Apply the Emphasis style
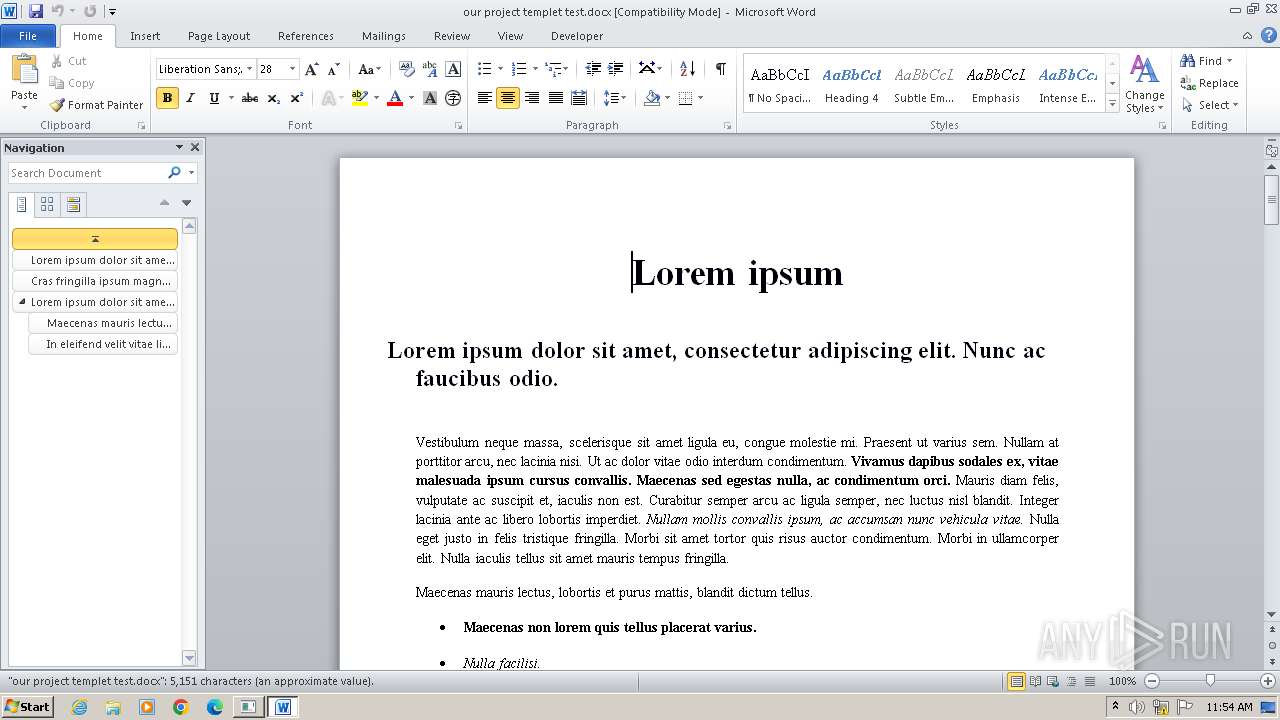Viewport: 1280px width, 720px height. (996, 84)
